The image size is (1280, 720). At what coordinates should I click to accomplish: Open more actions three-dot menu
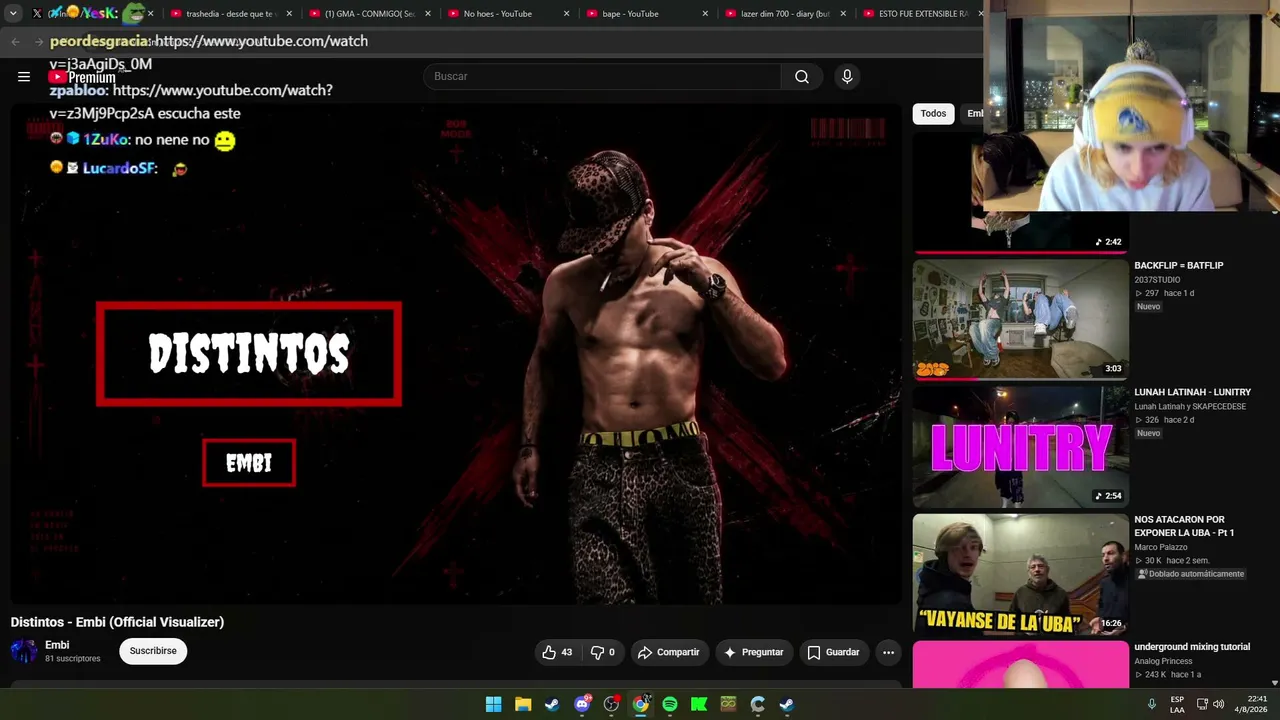click(x=888, y=652)
